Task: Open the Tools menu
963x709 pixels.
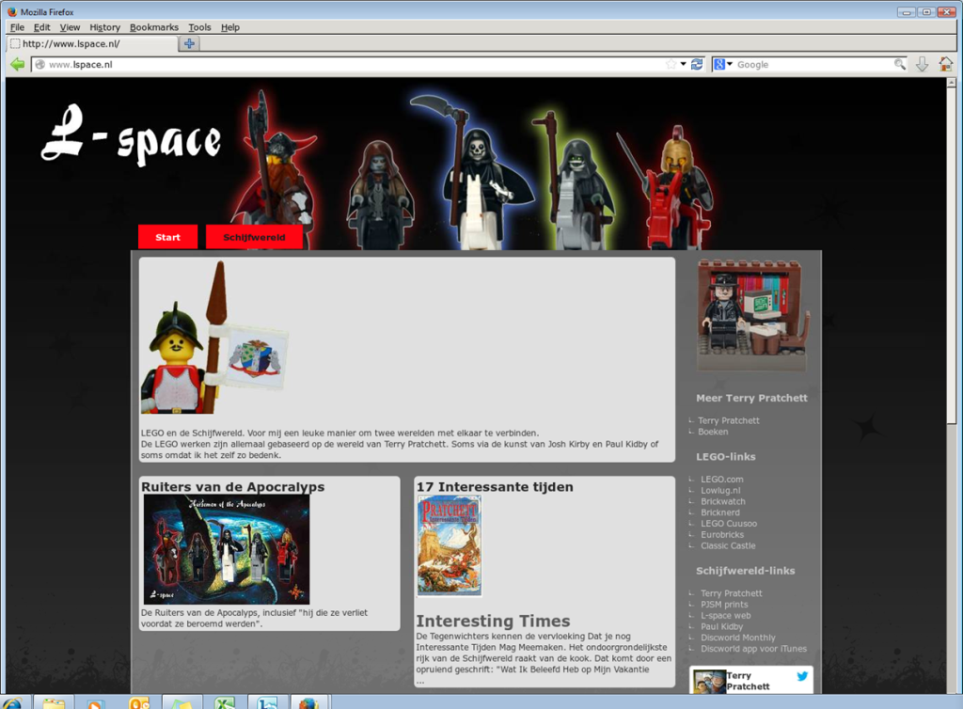Action: point(200,27)
